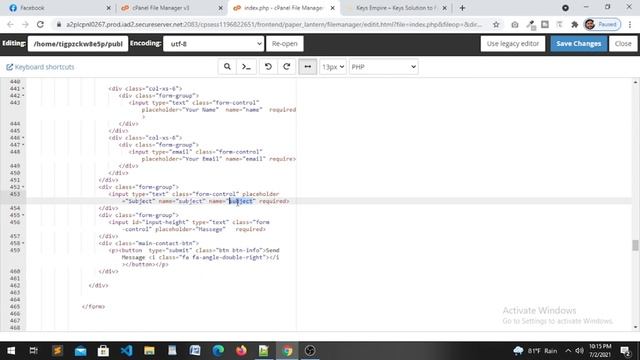The width and height of the screenshot is (640, 360).
Task: Open Chrome three-dot menu
Action: click(x=630, y=24)
